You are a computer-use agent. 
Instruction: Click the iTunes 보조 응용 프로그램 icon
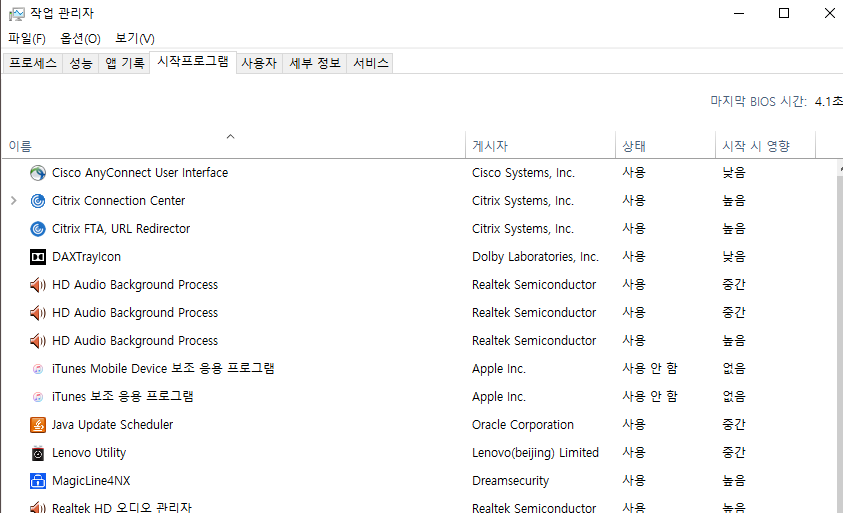tap(38, 397)
